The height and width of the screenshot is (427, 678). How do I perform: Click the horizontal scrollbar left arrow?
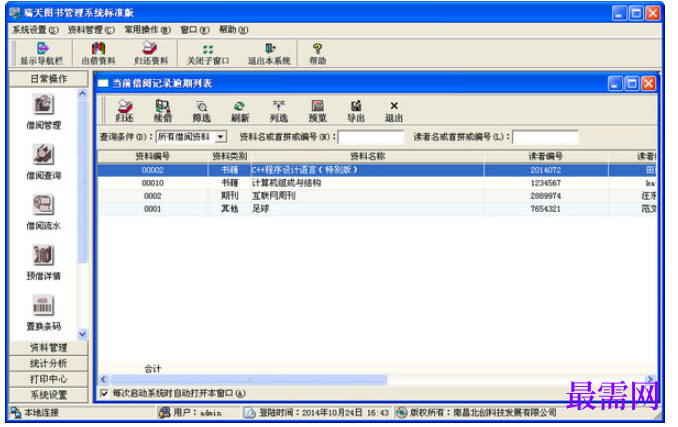click(103, 379)
